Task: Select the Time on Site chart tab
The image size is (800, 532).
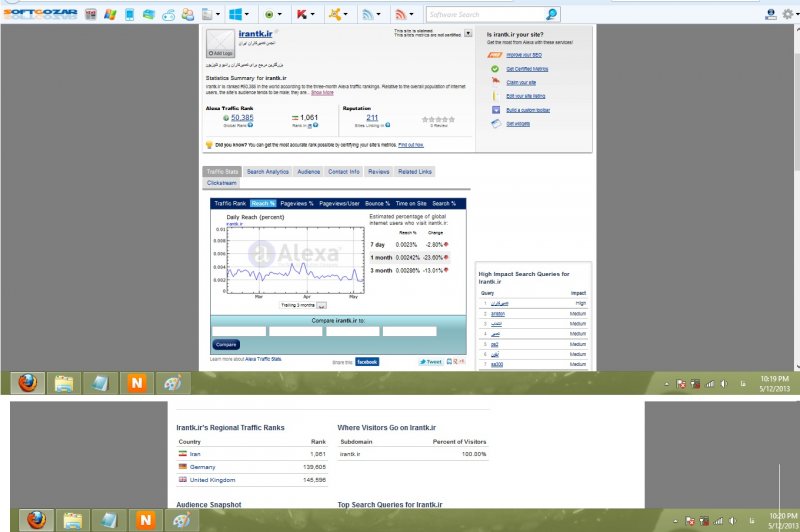Action: (411, 204)
